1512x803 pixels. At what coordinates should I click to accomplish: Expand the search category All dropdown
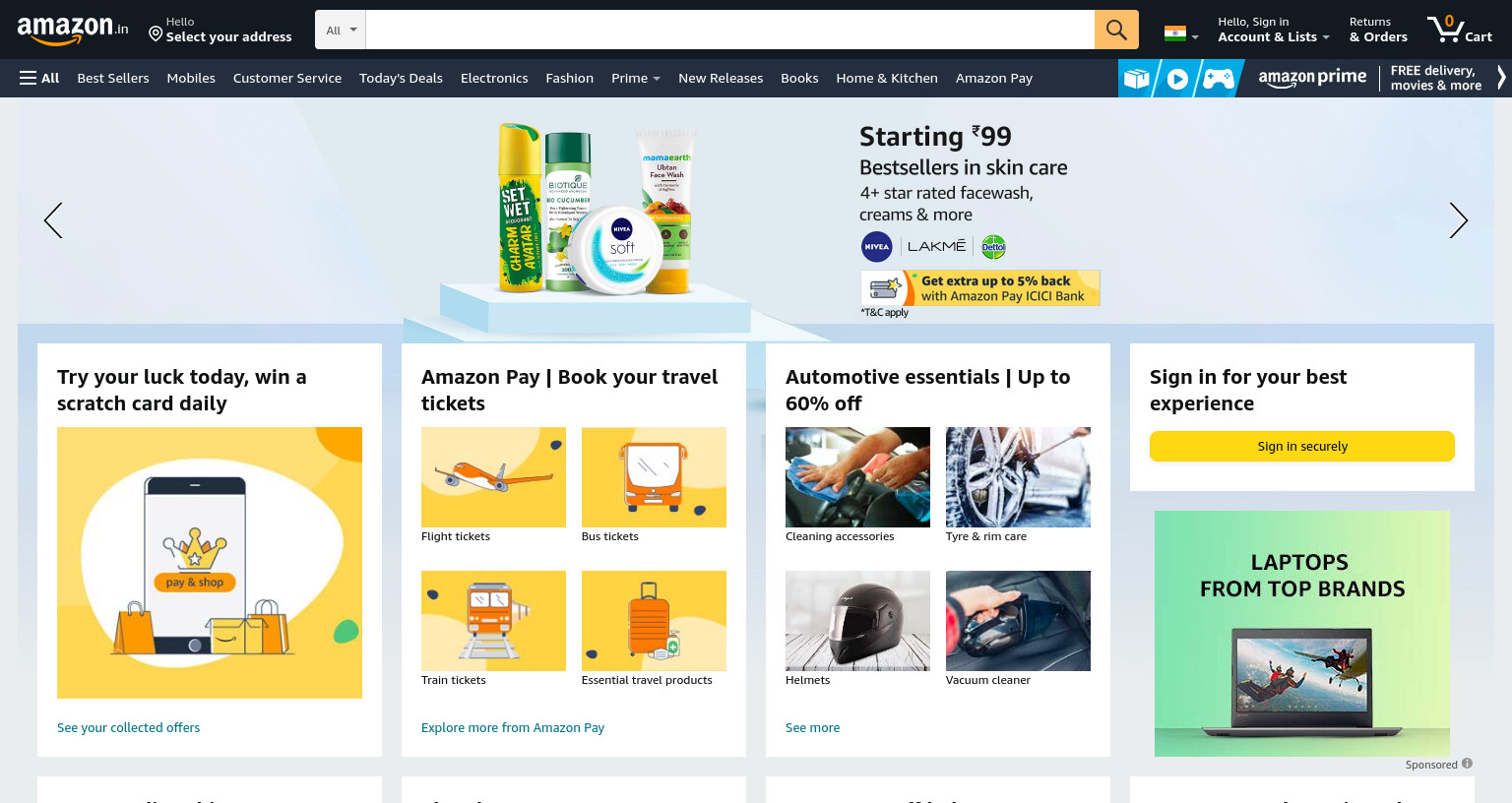341,30
